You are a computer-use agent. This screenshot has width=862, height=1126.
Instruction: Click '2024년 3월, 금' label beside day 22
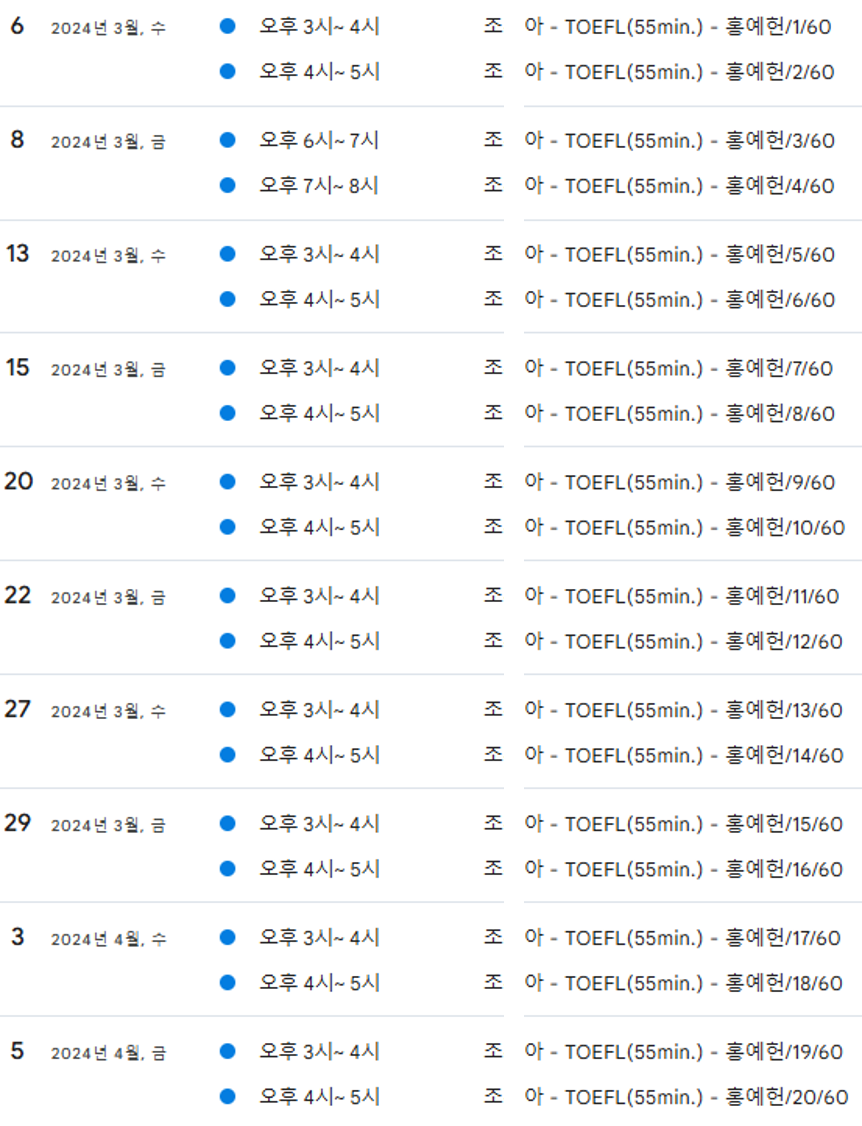(x=108, y=597)
